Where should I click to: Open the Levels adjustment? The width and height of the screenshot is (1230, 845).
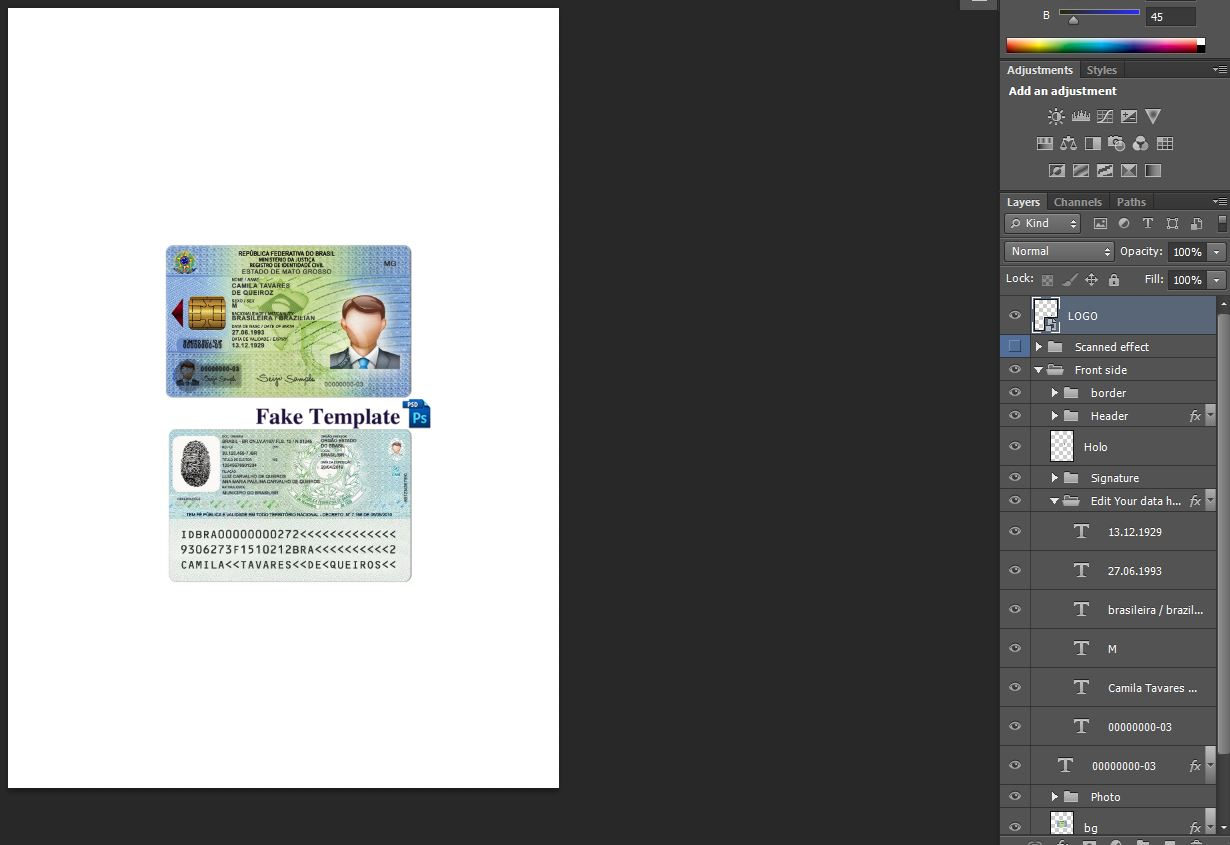click(1081, 116)
